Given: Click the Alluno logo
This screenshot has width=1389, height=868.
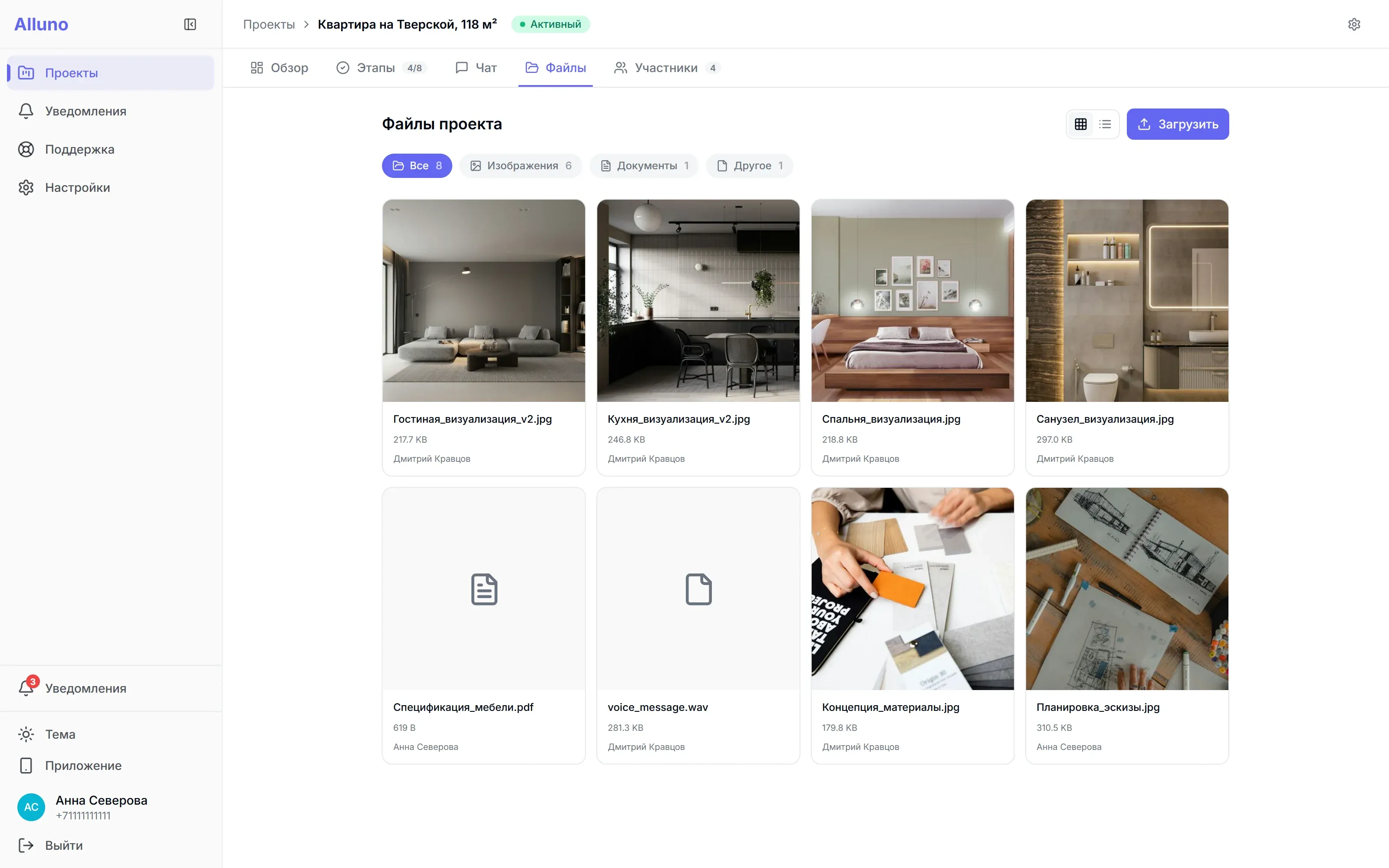Looking at the screenshot, I should pos(41,24).
